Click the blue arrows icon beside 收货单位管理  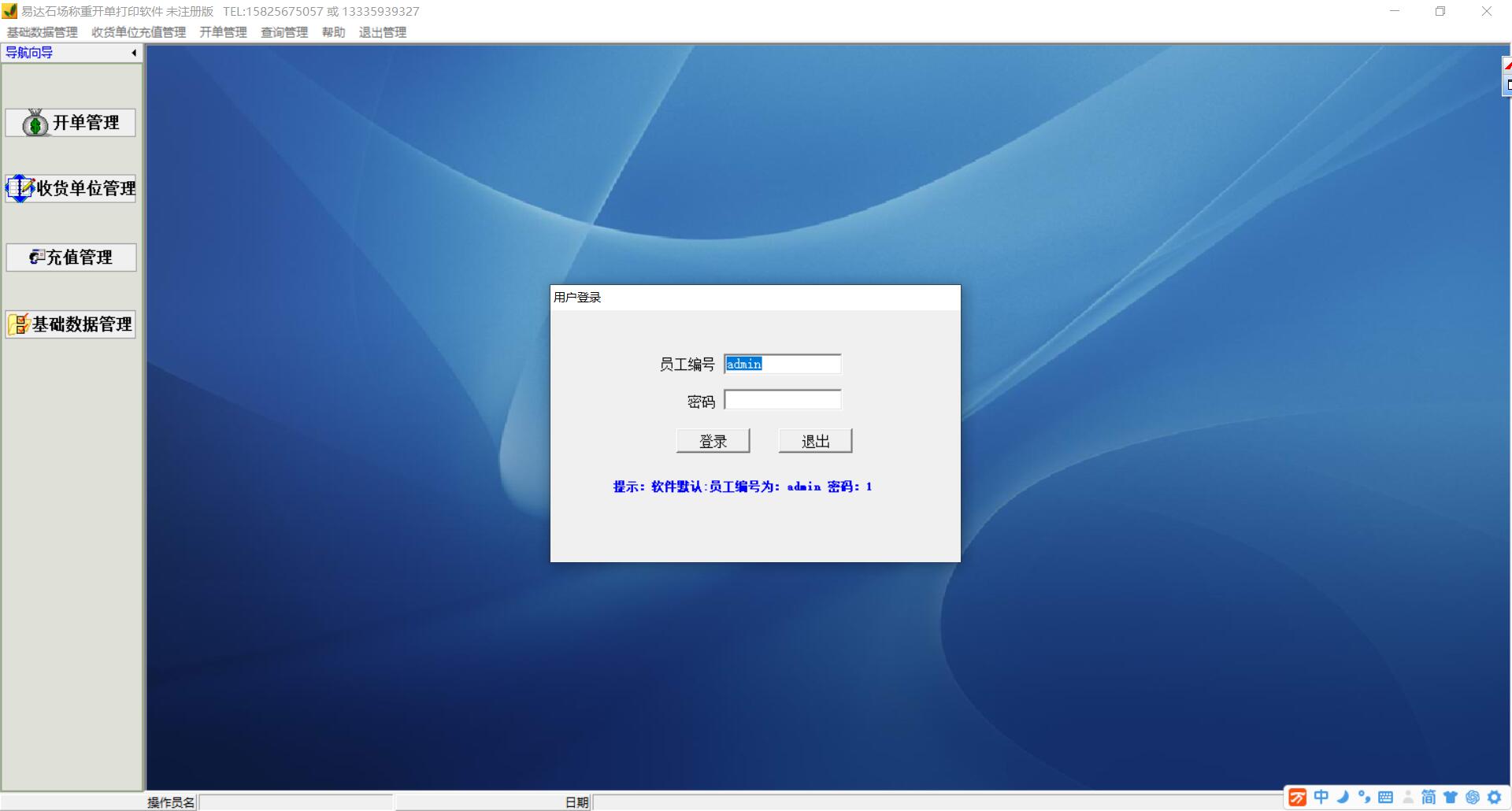(20, 188)
